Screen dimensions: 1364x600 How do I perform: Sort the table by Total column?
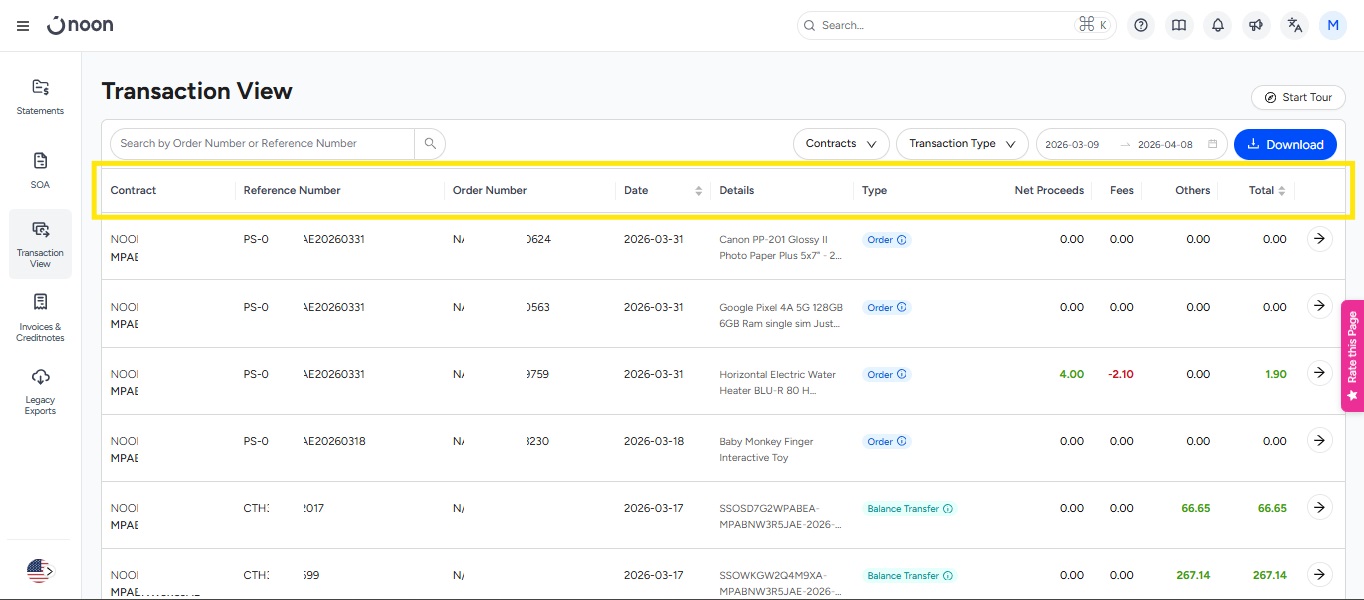point(1281,191)
